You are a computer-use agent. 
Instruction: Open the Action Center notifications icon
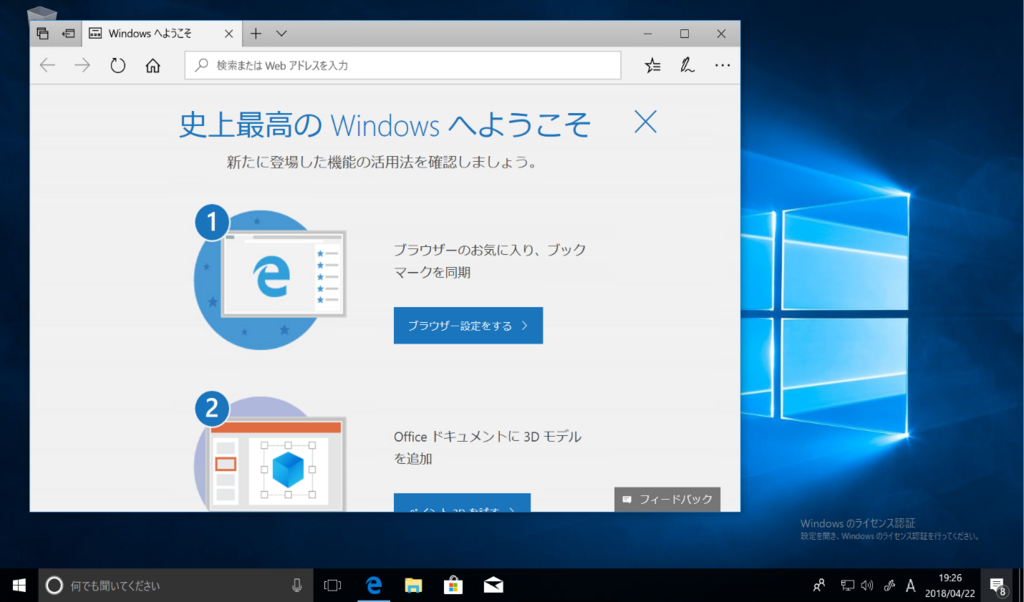click(998, 586)
